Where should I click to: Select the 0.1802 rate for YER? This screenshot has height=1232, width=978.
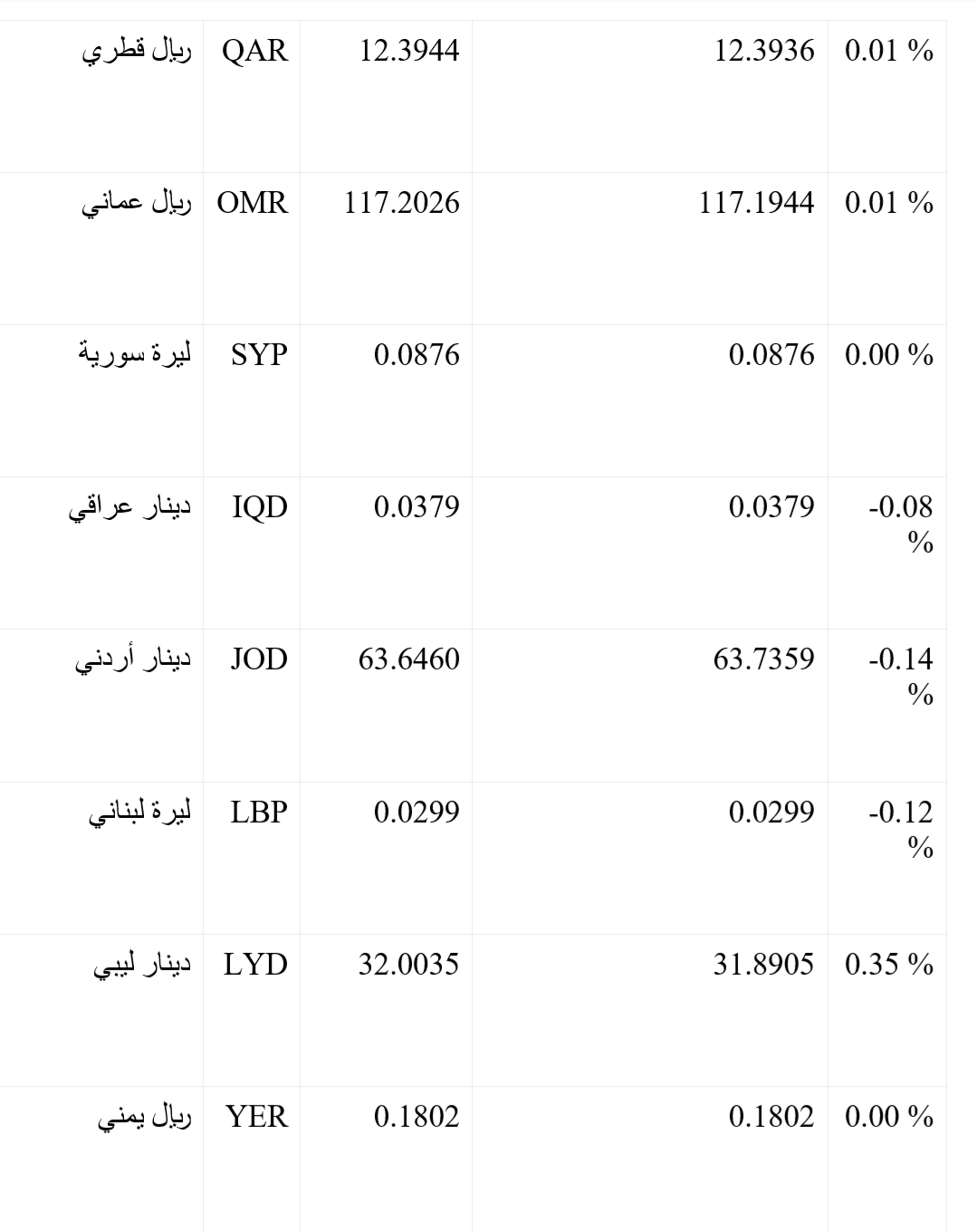417,1117
